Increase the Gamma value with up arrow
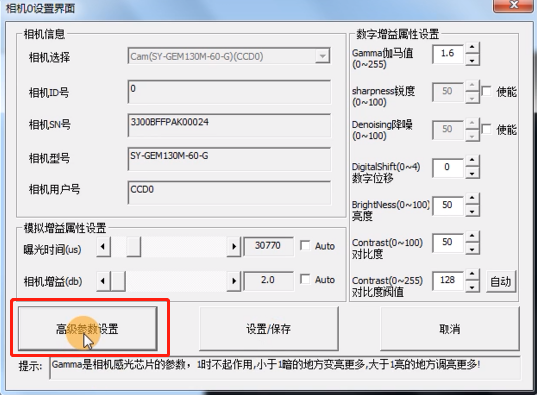This screenshot has width=537, height=395. click(472, 48)
